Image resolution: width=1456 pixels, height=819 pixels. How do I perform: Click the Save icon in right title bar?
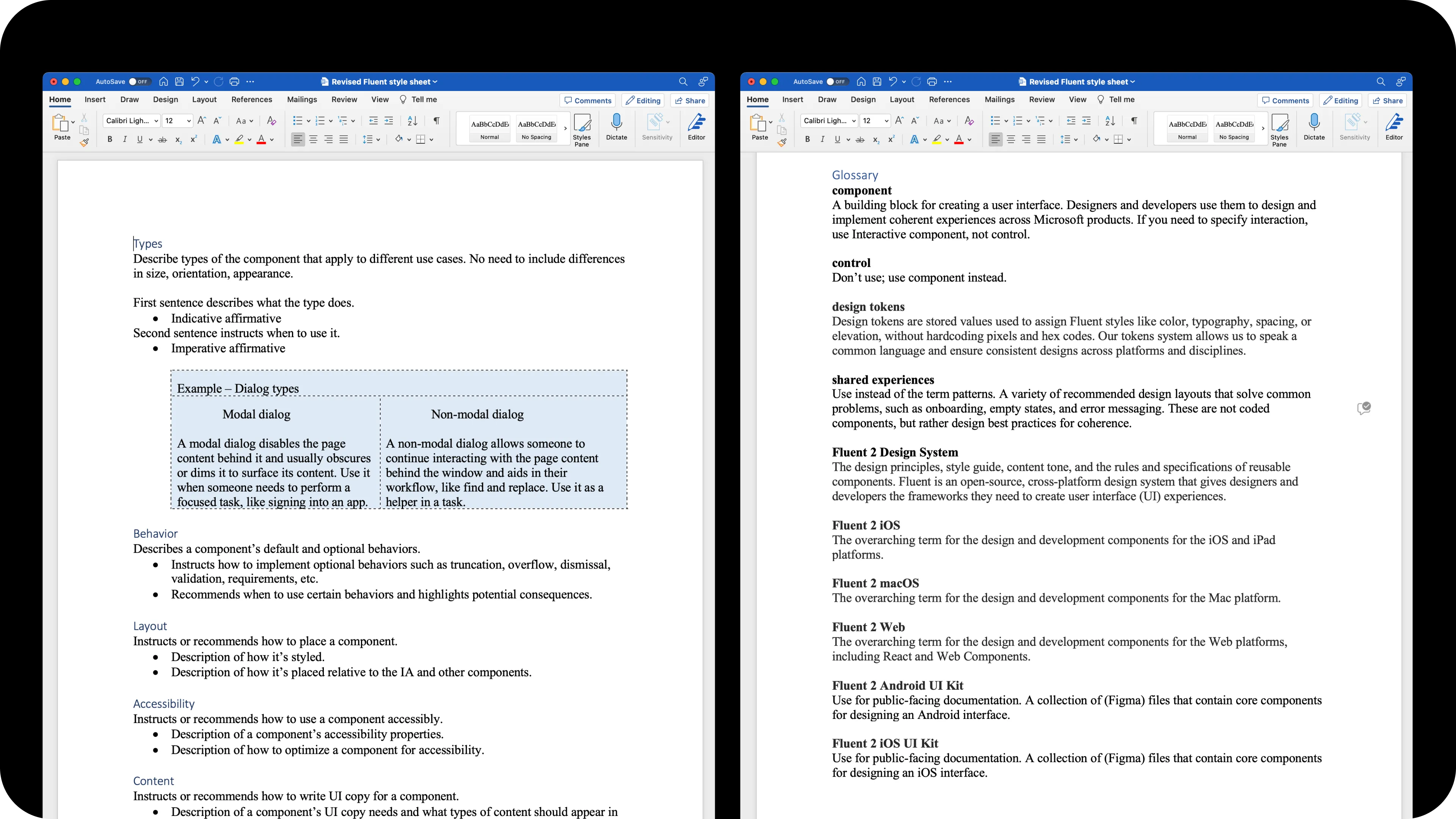click(877, 82)
